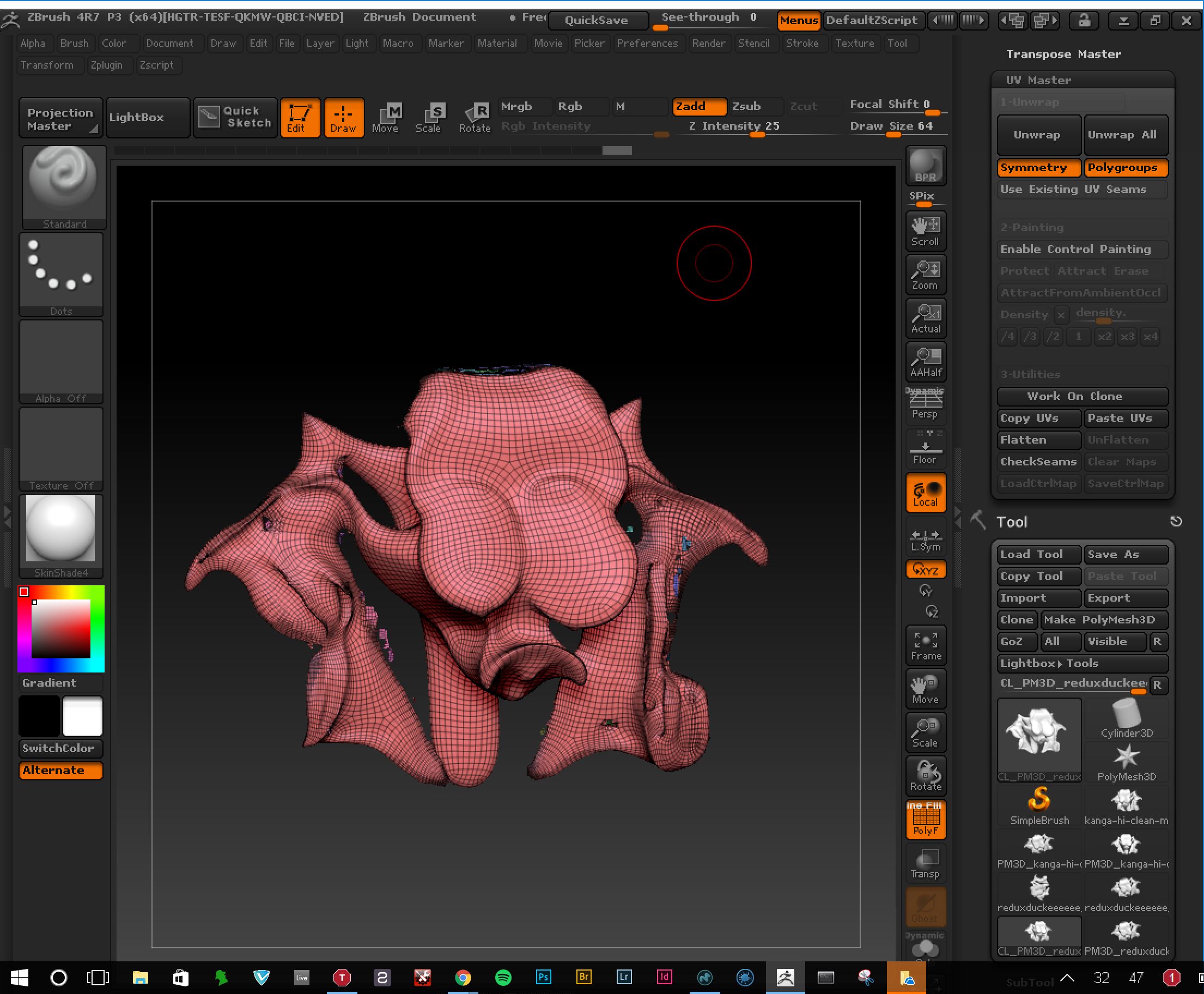Click the Move view icon in right shelf
This screenshot has height=994, width=1204.
click(925, 689)
